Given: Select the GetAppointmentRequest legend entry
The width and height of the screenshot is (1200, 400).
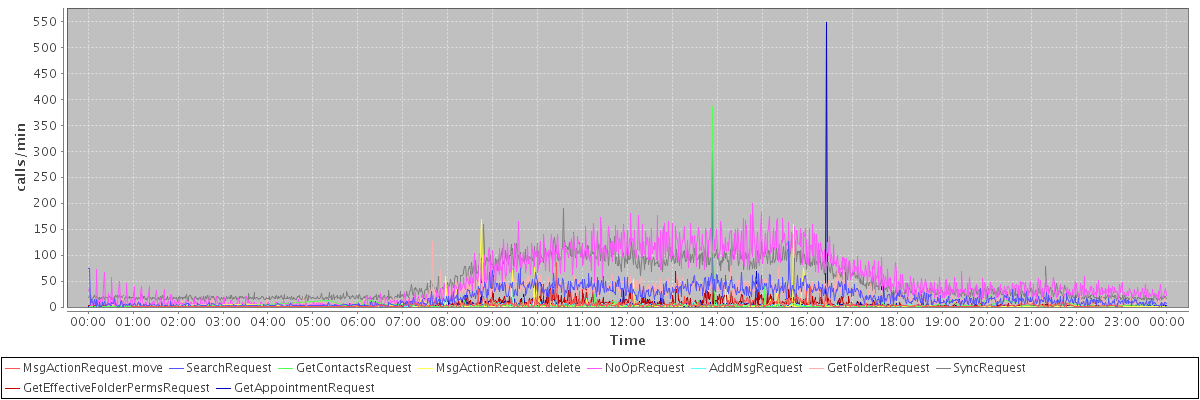Looking at the screenshot, I should click(304, 387).
